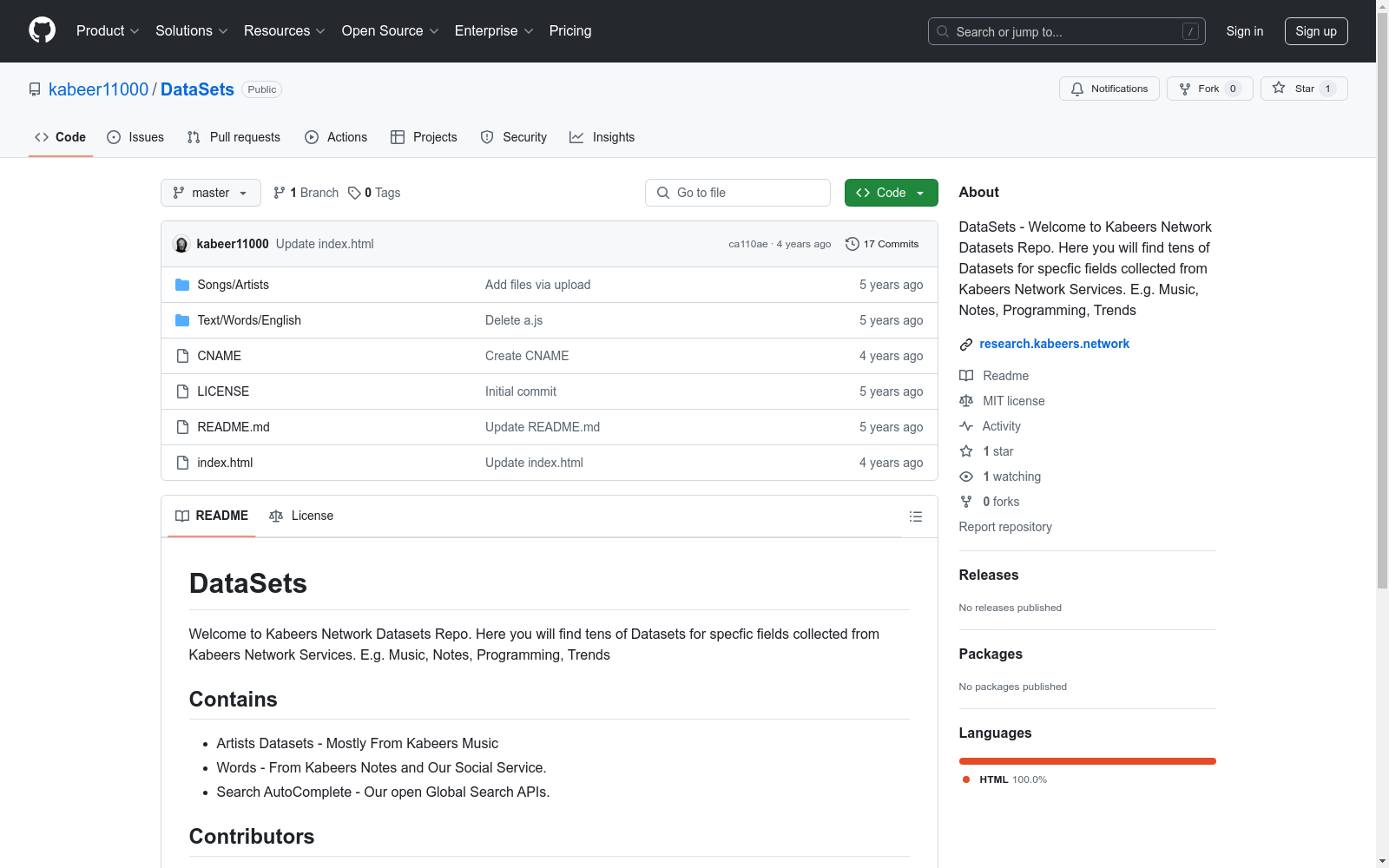Click the Delete a.js commit message

514,320
